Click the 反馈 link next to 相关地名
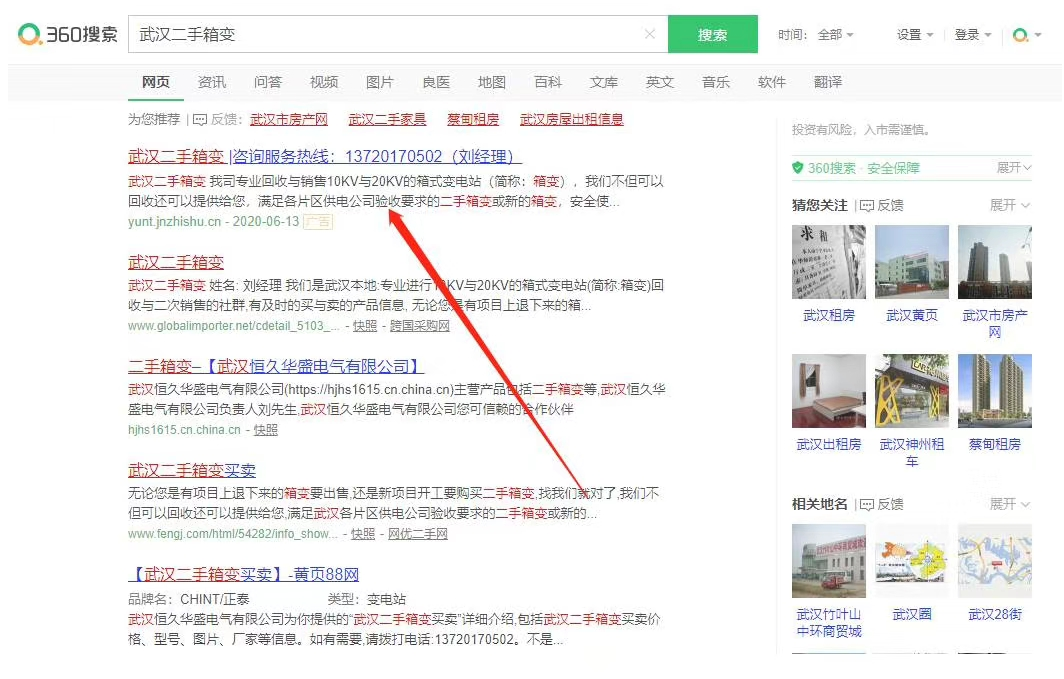This screenshot has width=1064, height=679. pyautogui.click(x=890, y=505)
